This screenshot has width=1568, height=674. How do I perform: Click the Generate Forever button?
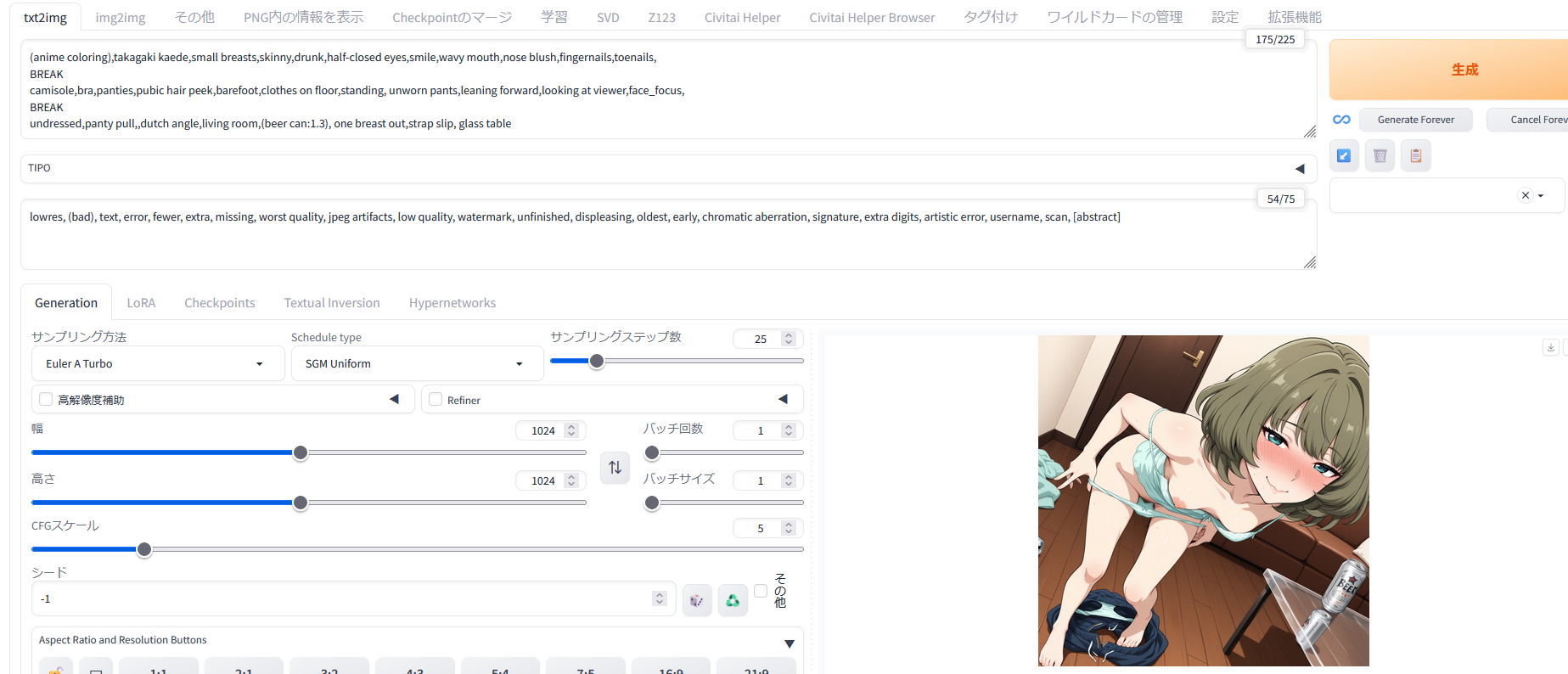click(x=1415, y=120)
